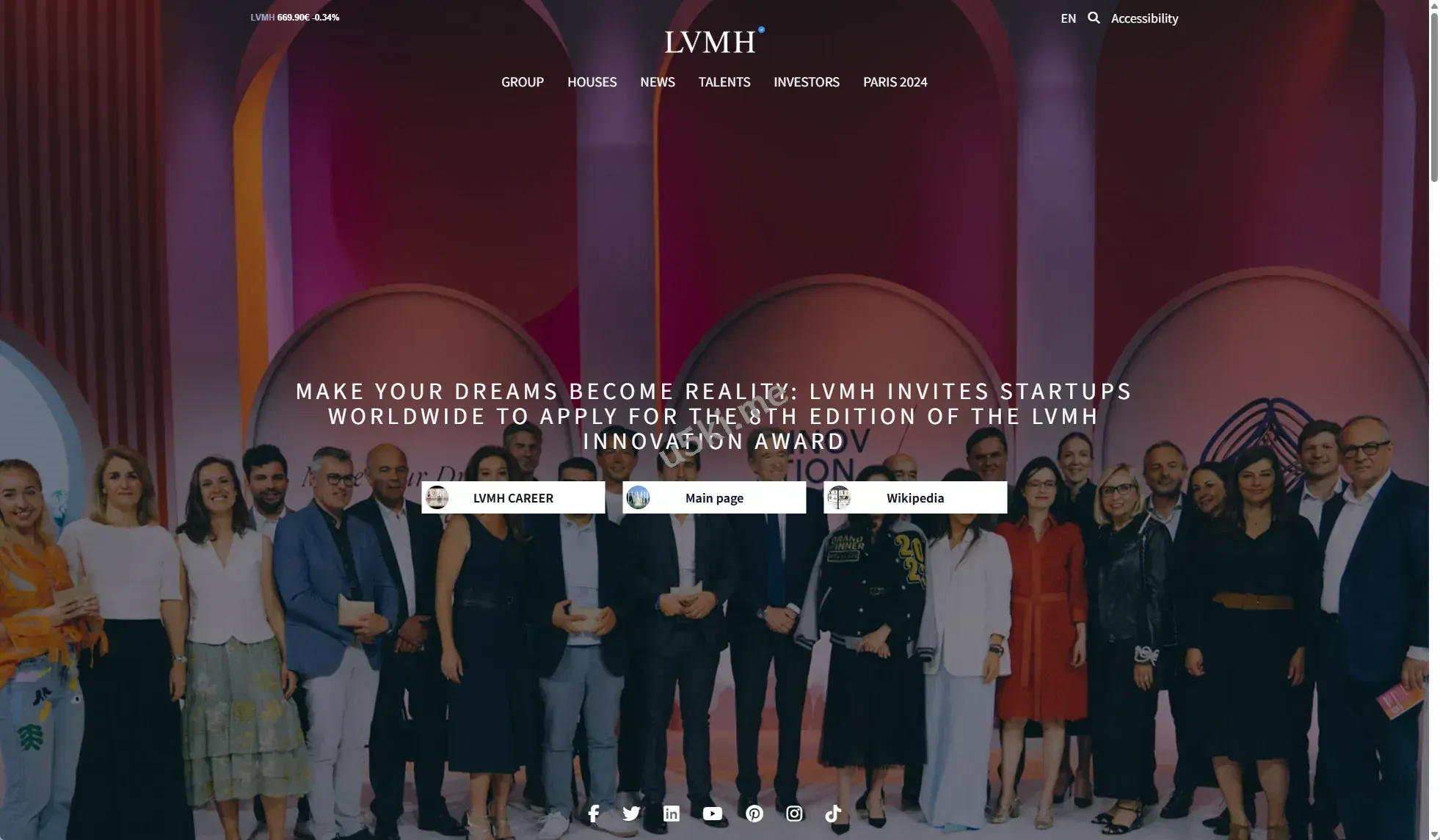Open the HOUSES menu
Image resolution: width=1440 pixels, height=840 pixels.
tap(592, 82)
